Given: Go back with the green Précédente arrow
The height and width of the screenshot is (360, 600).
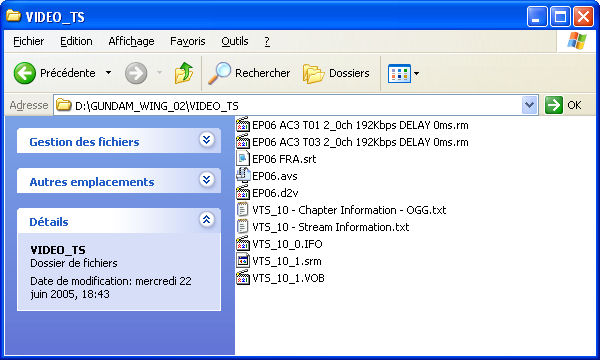Looking at the screenshot, I should (x=25, y=73).
